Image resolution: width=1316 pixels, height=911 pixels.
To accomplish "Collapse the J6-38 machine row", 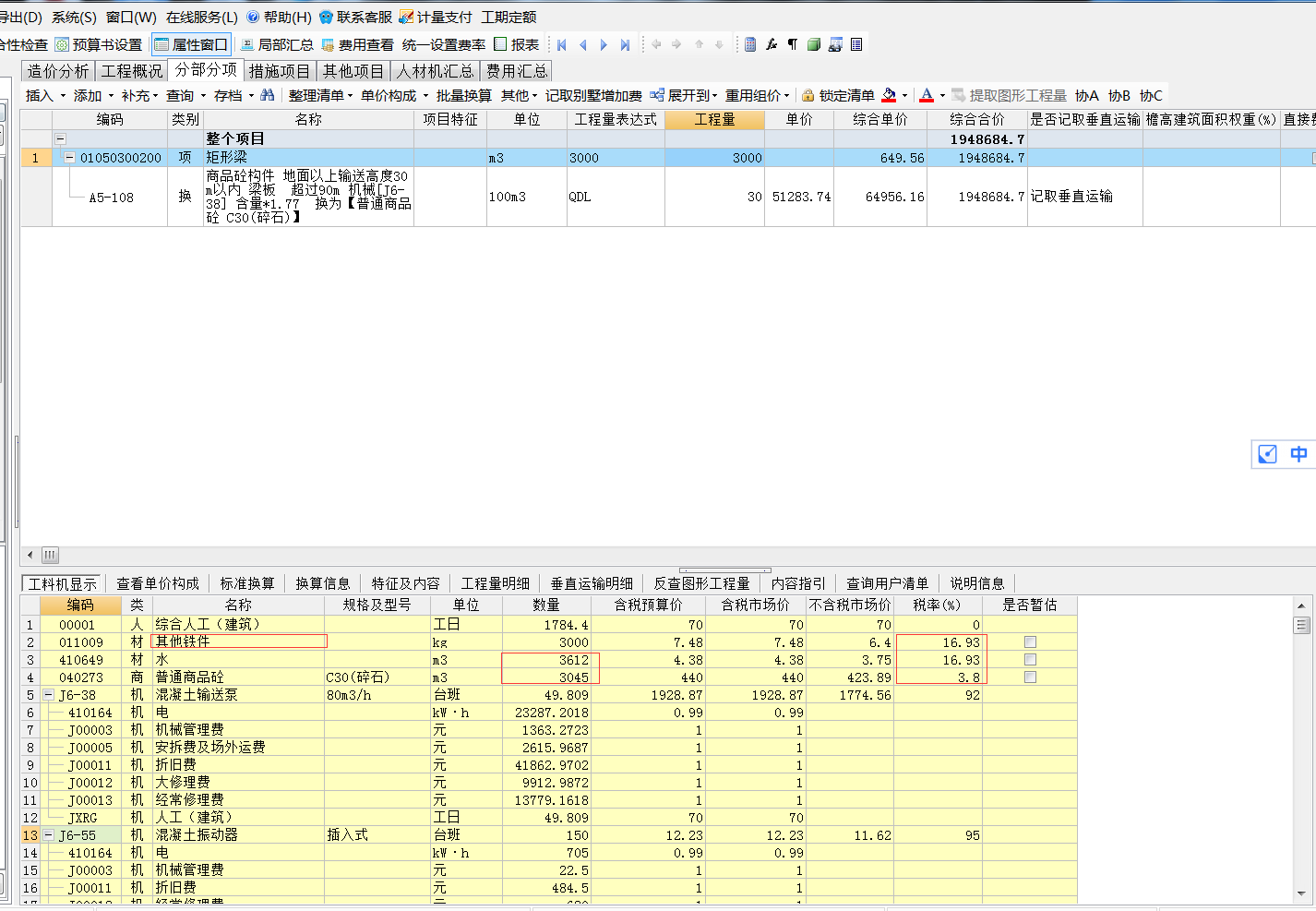I will point(49,695).
